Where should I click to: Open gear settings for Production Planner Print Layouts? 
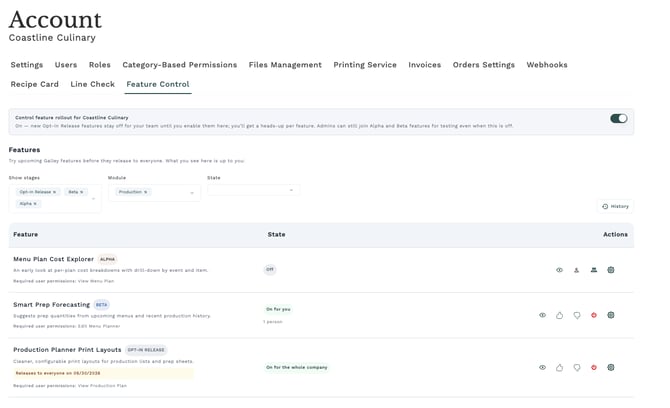tap(611, 367)
